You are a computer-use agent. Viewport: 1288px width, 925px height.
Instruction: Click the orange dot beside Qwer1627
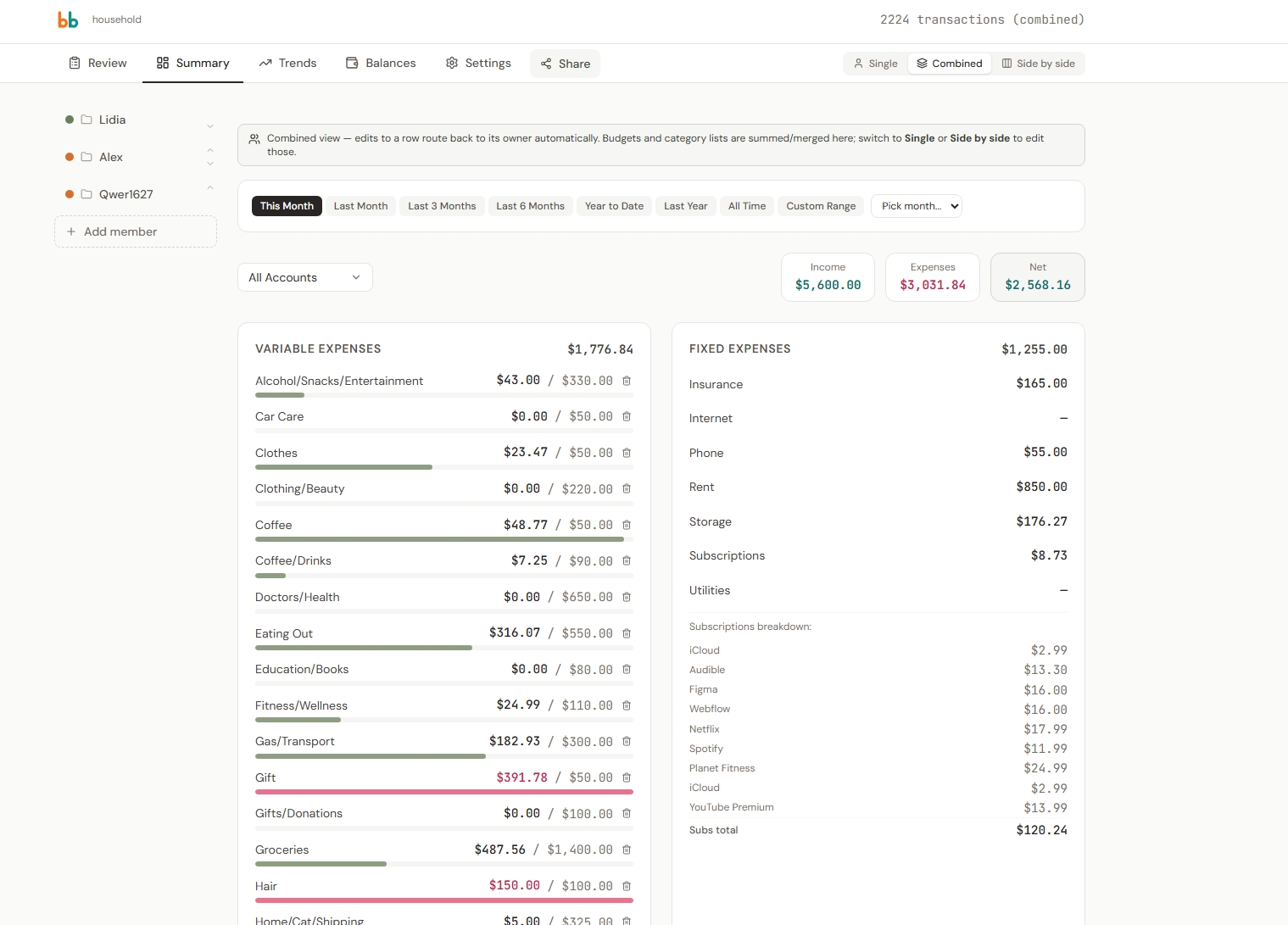point(70,194)
